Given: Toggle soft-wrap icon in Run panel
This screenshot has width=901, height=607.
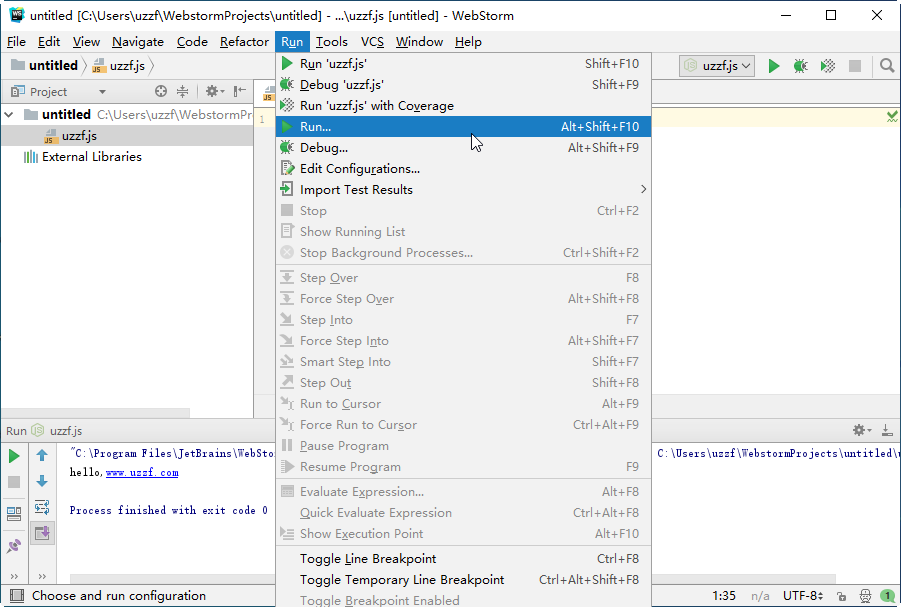Looking at the screenshot, I should point(42,507).
